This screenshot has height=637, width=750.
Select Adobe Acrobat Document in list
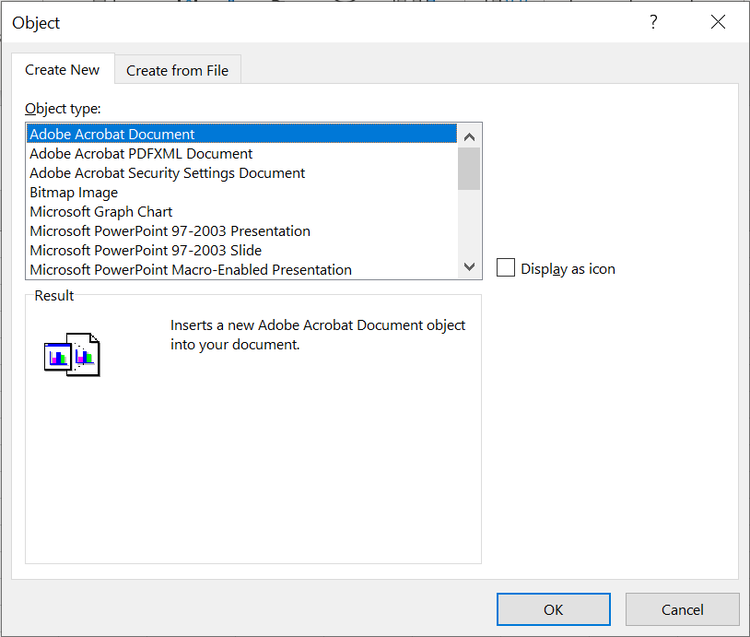click(112, 134)
